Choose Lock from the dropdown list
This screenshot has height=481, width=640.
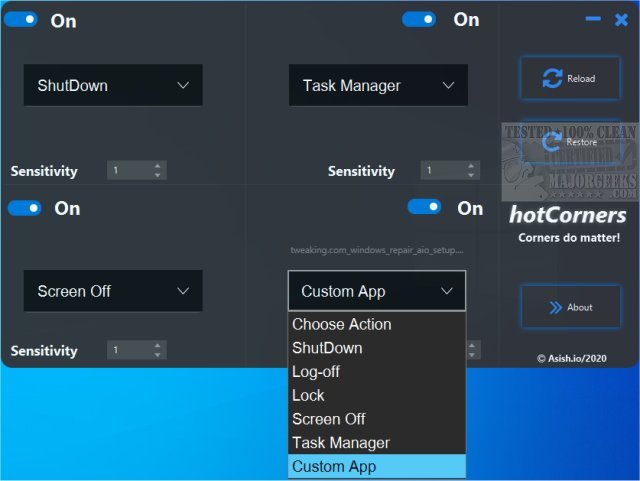[377, 396]
